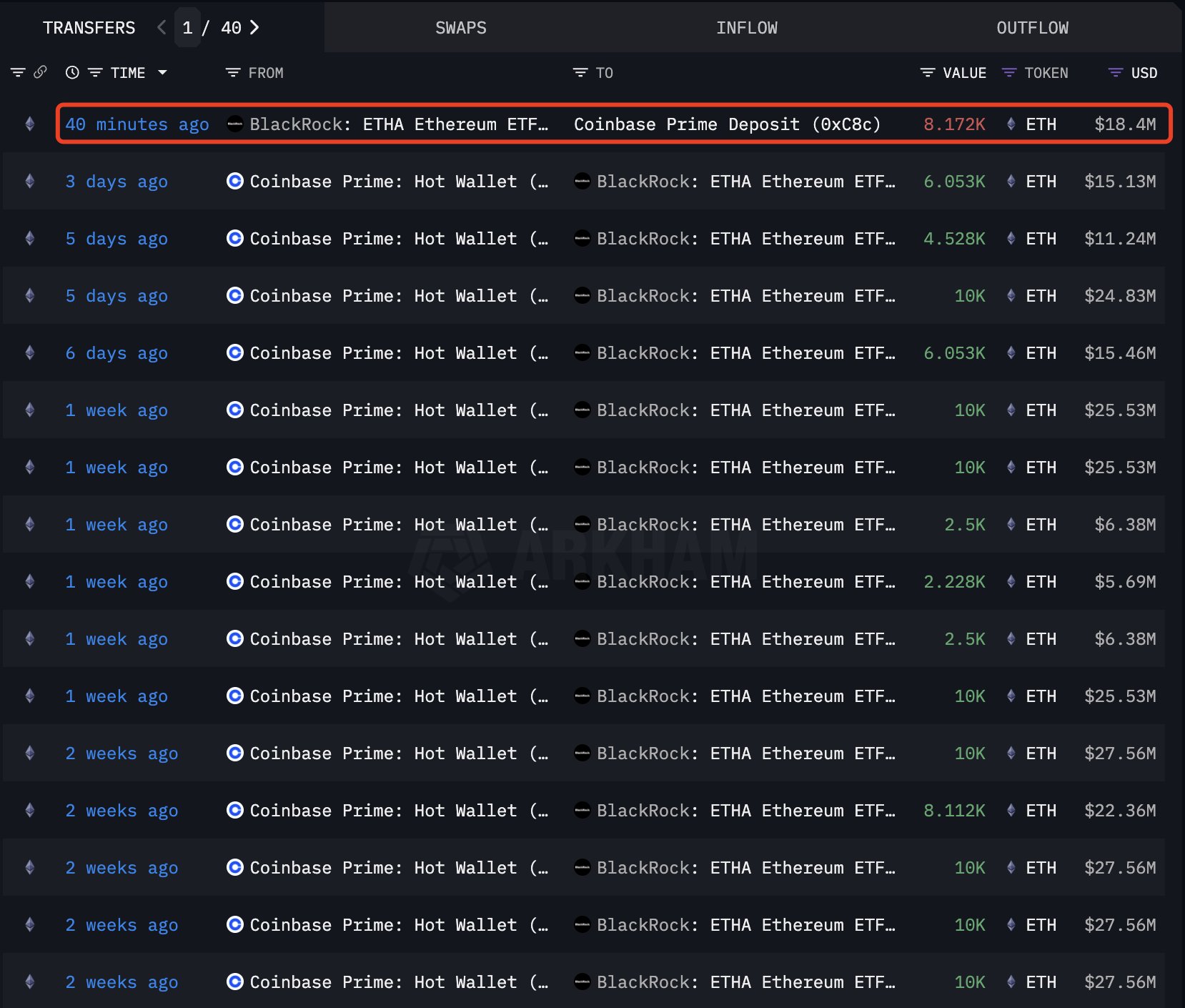The width and height of the screenshot is (1185, 1008).
Task: Go to previous transfers page chevron
Action: point(162,27)
